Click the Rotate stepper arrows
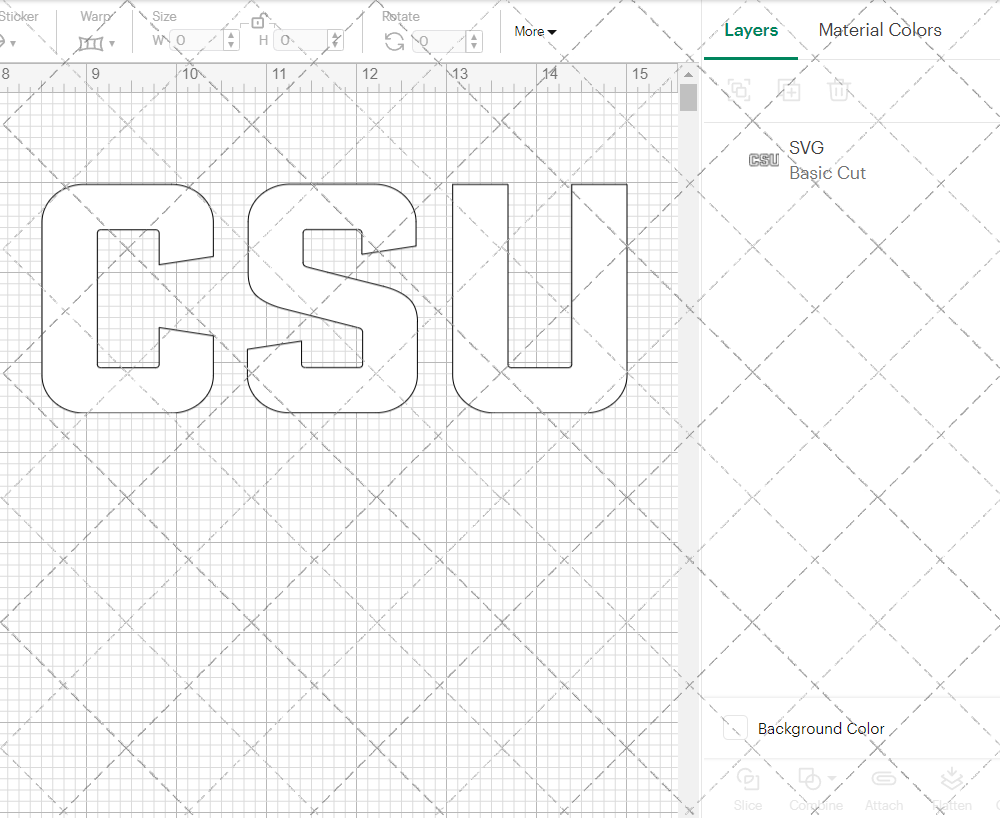The height and width of the screenshot is (818, 1000). (x=474, y=42)
